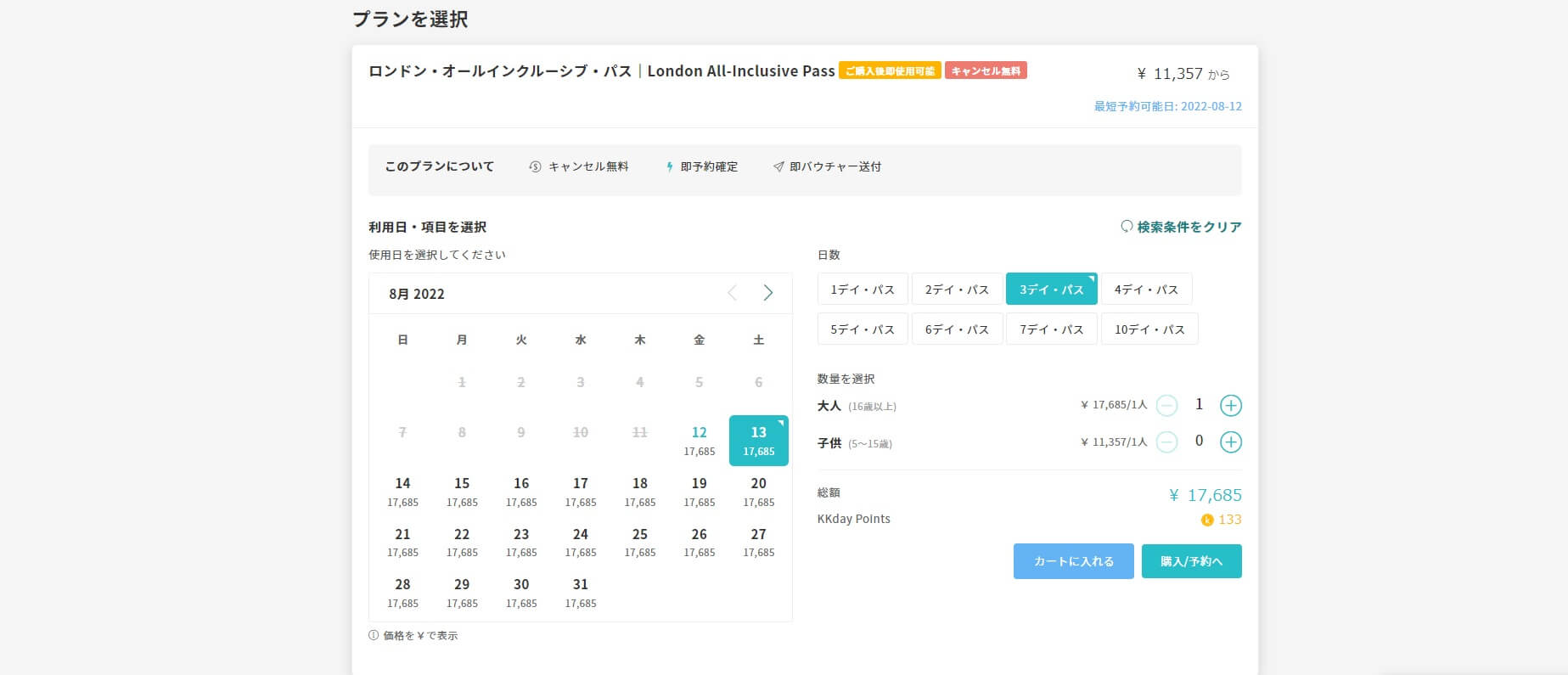
Task: Click the total price ¥ 17,685
Action: pyautogui.click(x=1206, y=495)
